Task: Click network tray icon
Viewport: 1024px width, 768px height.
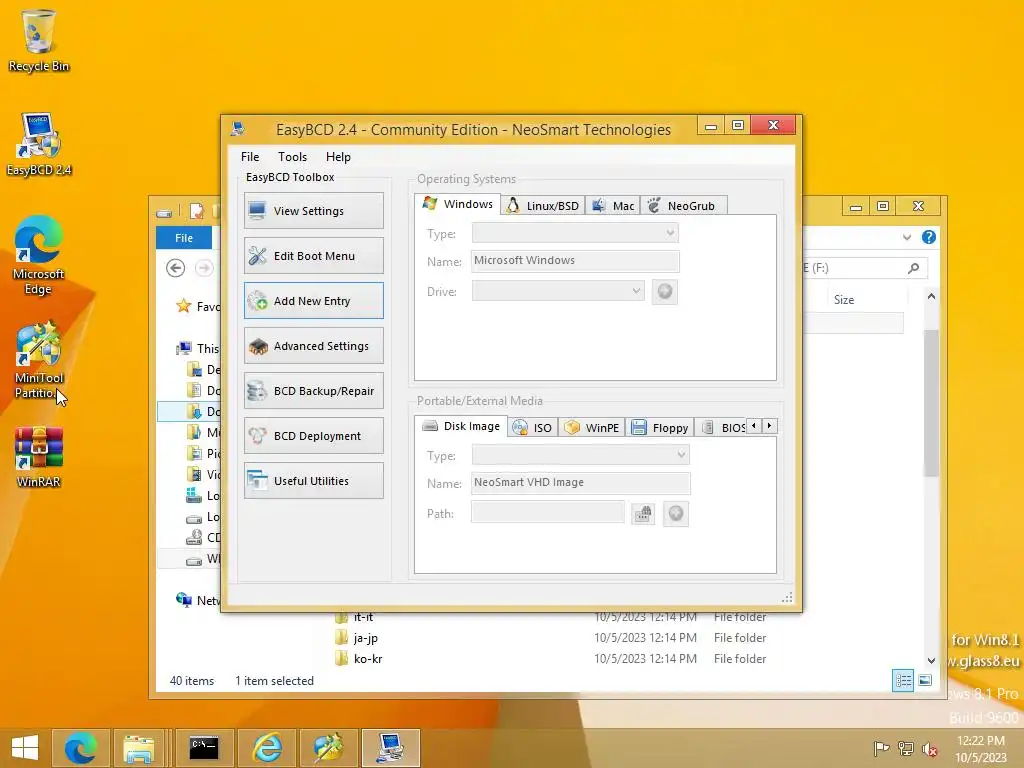Action: tap(905, 748)
